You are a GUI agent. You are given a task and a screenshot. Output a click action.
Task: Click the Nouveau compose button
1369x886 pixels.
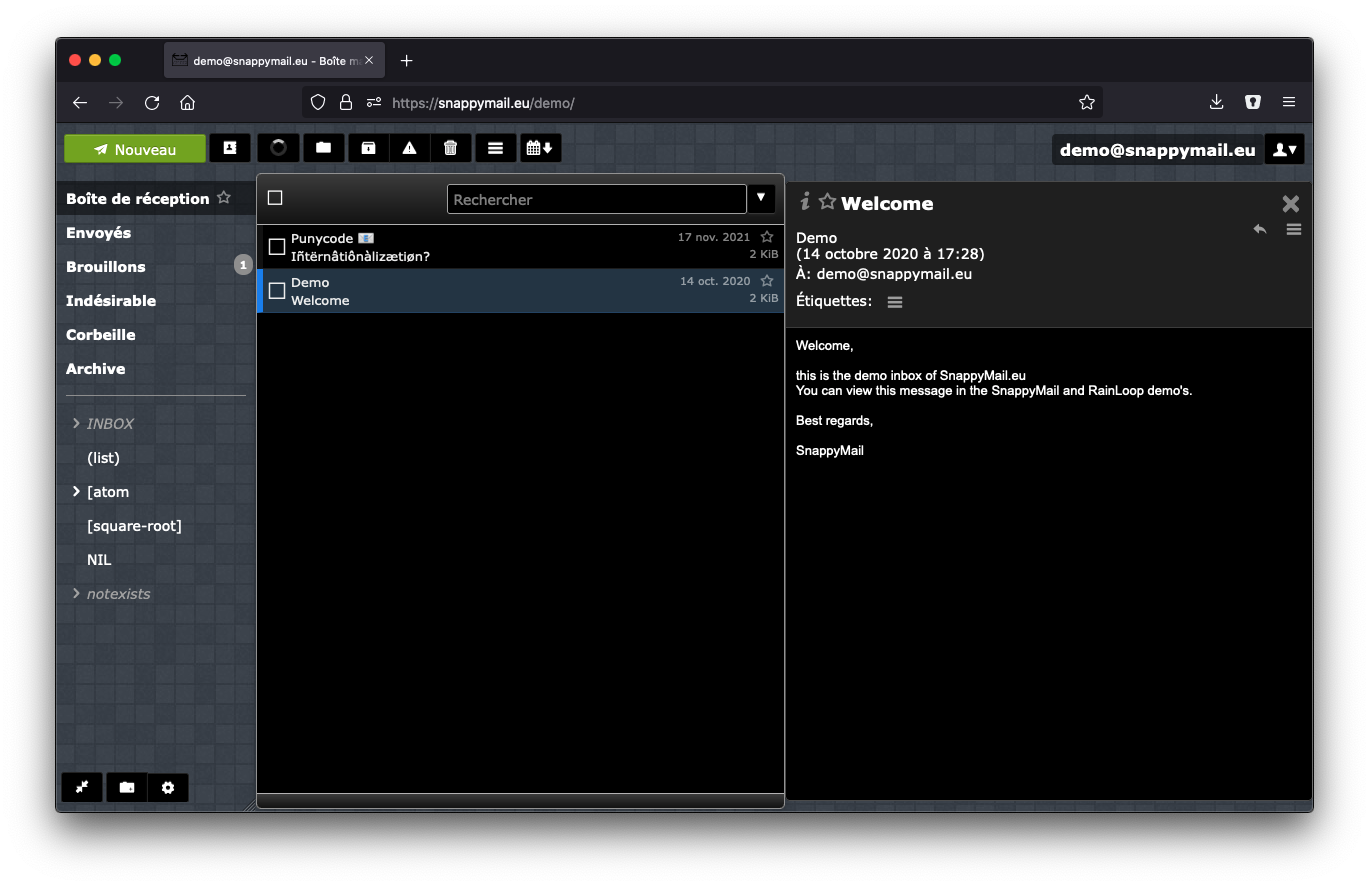pos(135,149)
